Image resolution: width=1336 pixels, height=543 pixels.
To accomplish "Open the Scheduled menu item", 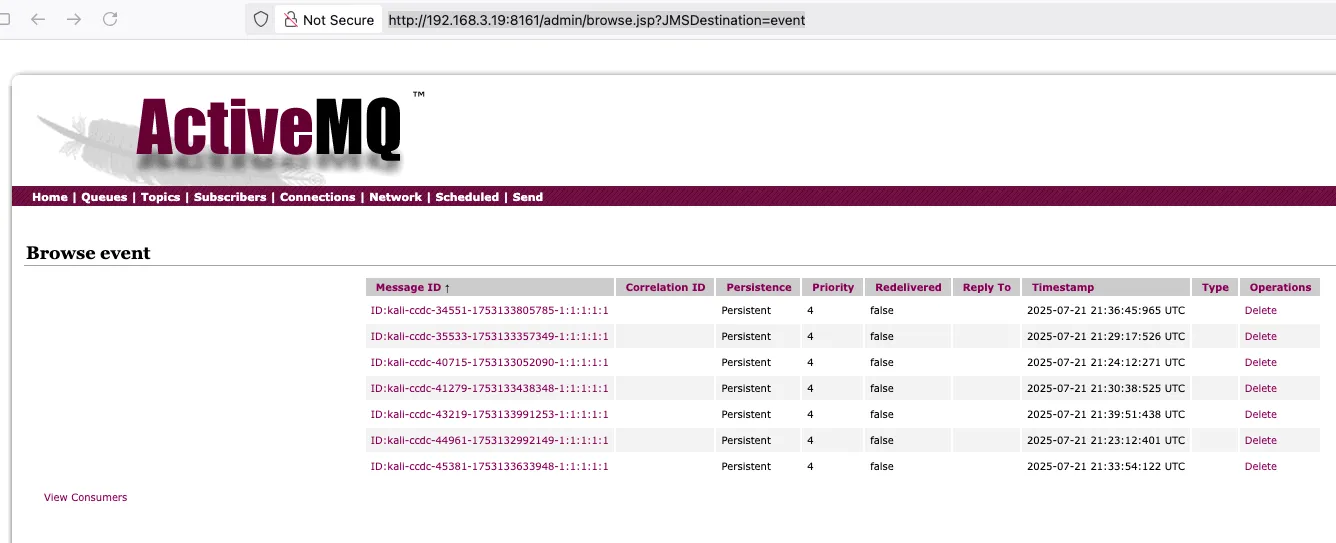I will point(467,197).
